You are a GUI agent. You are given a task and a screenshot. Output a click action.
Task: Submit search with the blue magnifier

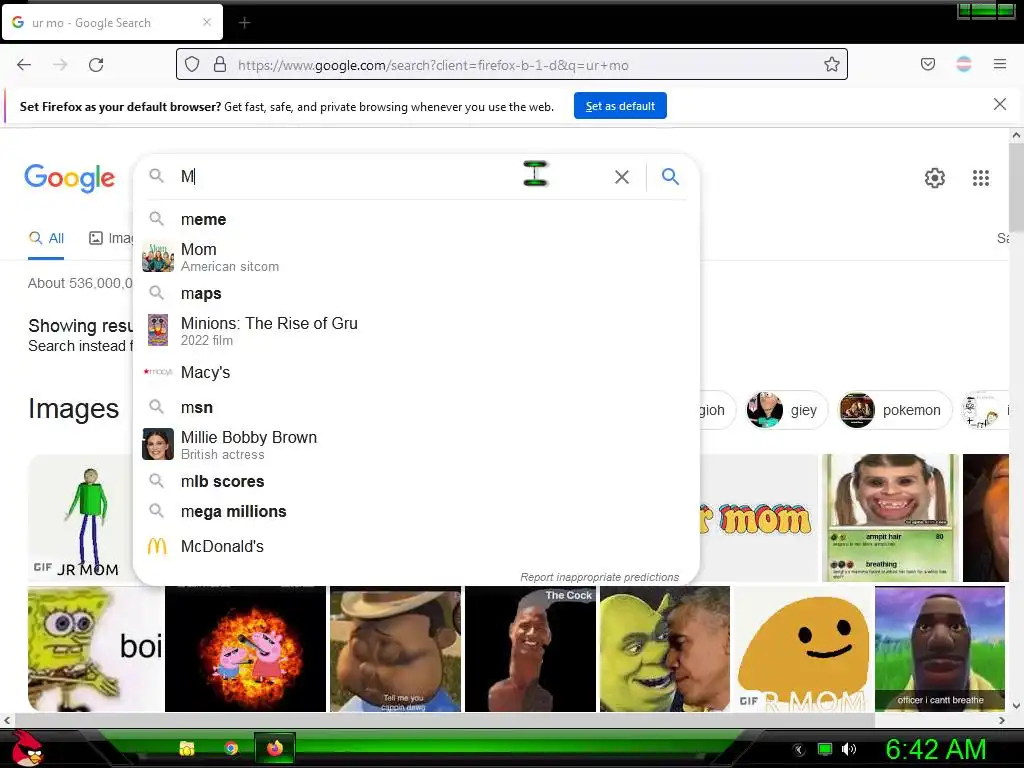click(x=670, y=176)
